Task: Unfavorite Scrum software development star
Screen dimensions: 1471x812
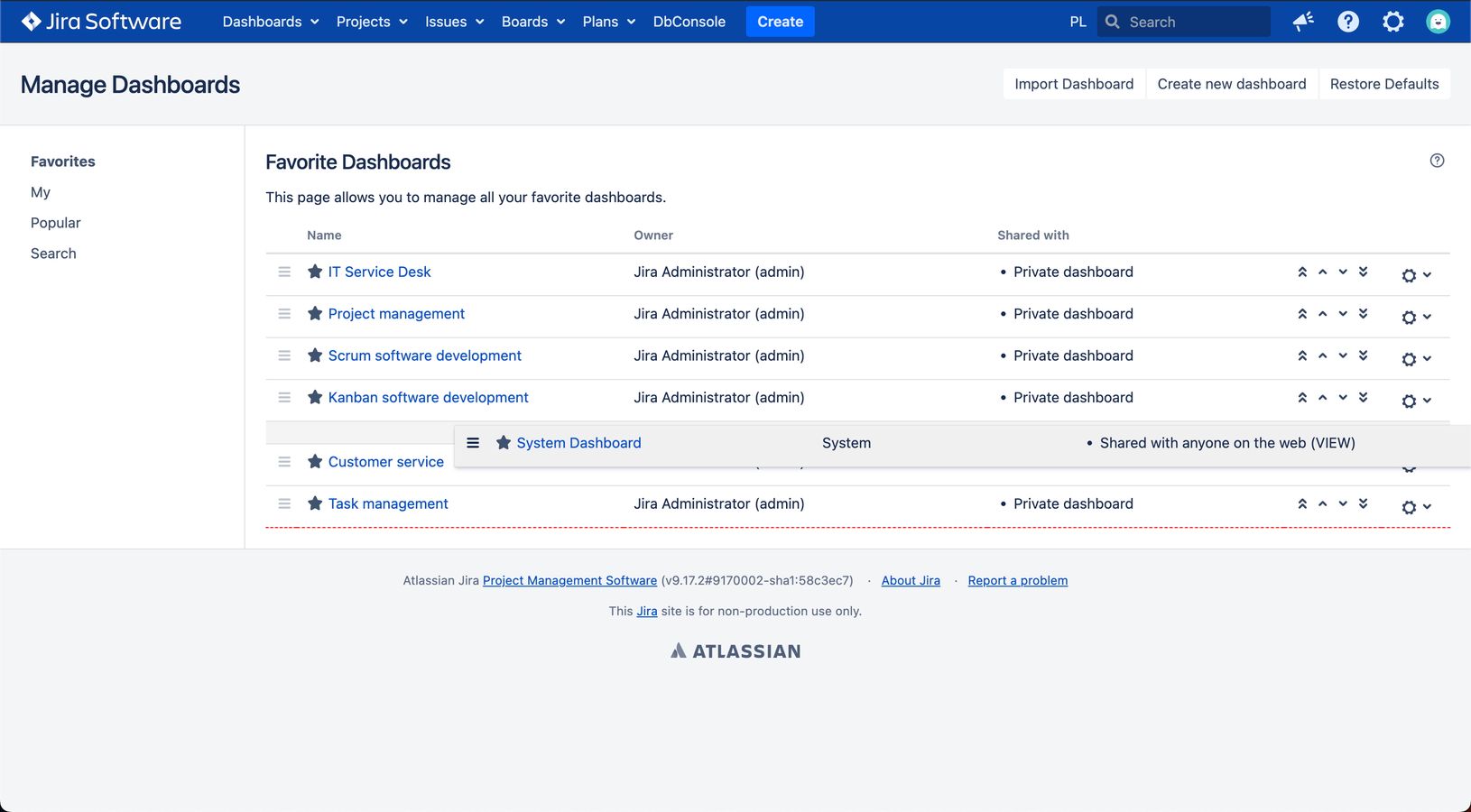Action: point(315,355)
